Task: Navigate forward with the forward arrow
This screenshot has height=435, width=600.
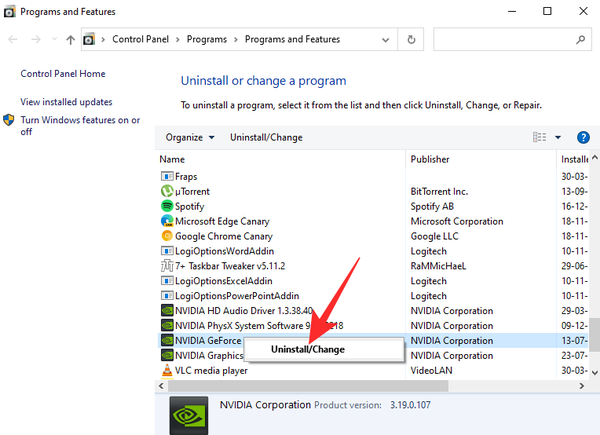Action: coord(36,39)
